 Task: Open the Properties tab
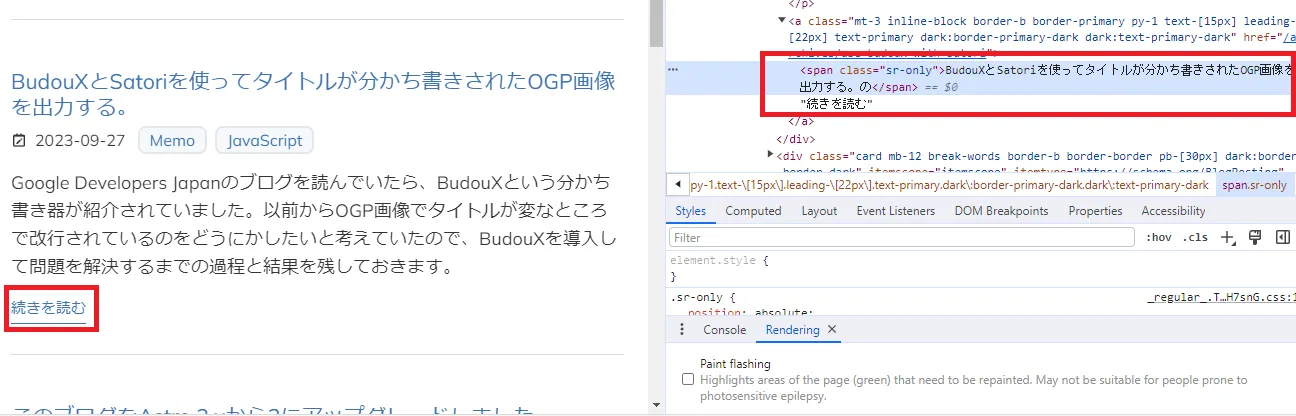click(1095, 211)
